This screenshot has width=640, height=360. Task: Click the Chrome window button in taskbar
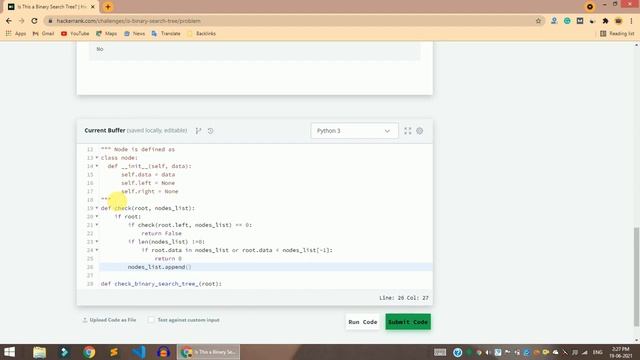(x=208, y=352)
